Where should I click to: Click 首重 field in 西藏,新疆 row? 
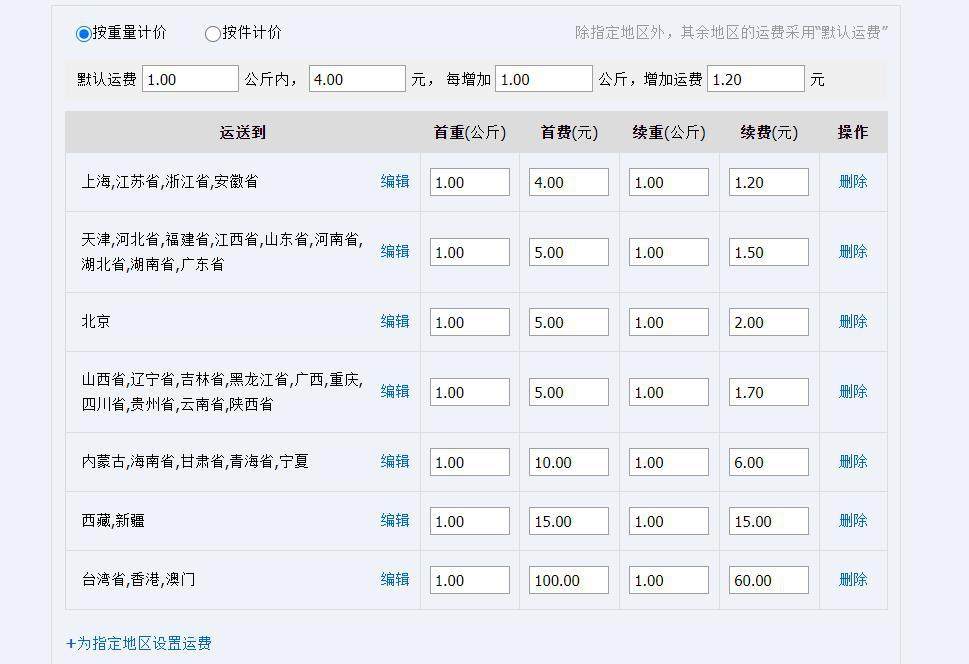coord(470,521)
